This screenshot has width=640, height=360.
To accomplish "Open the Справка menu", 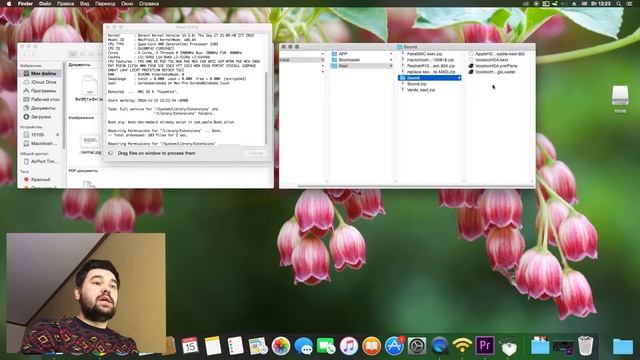I will (149, 4).
